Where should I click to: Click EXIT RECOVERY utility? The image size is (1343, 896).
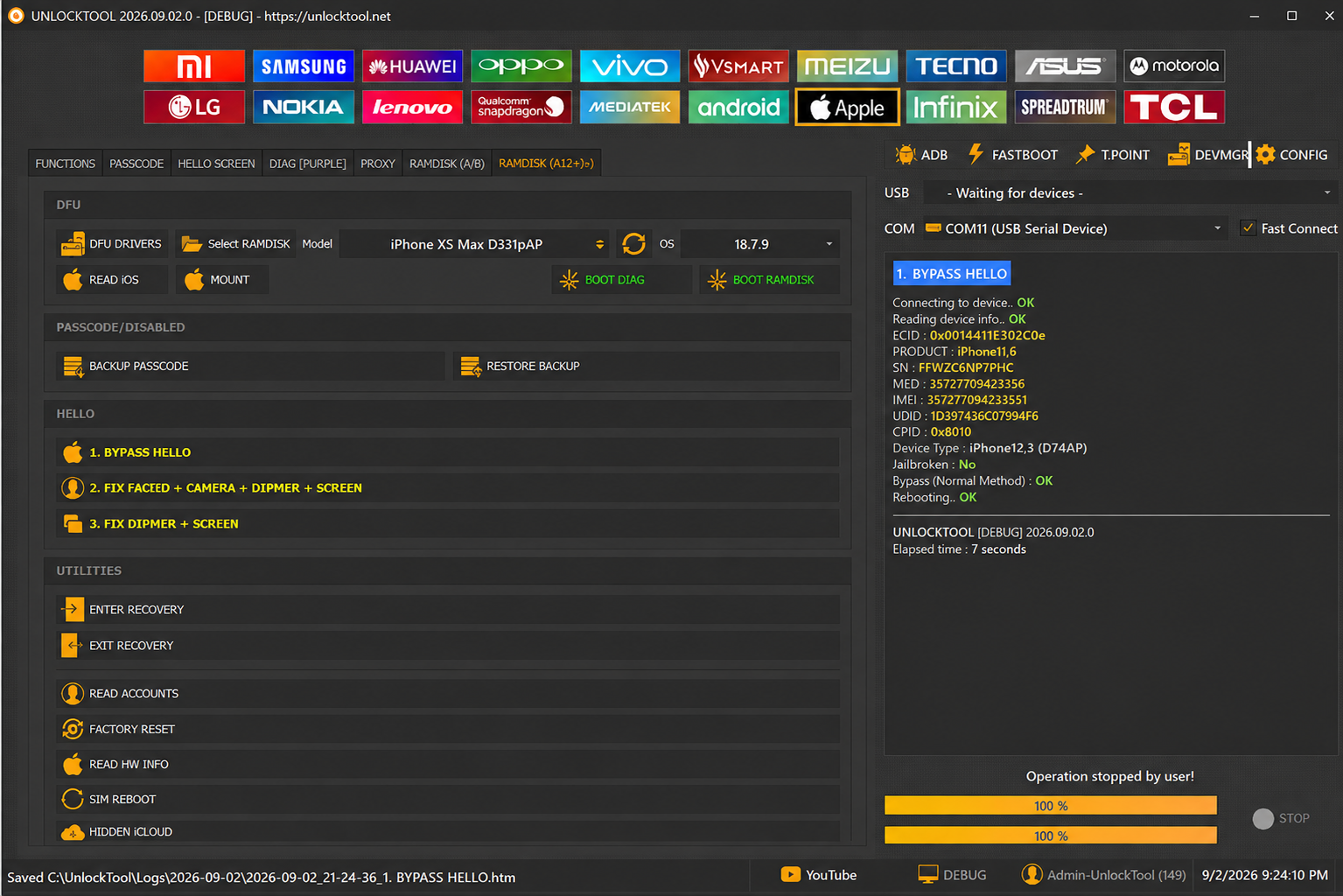point(448,646)
